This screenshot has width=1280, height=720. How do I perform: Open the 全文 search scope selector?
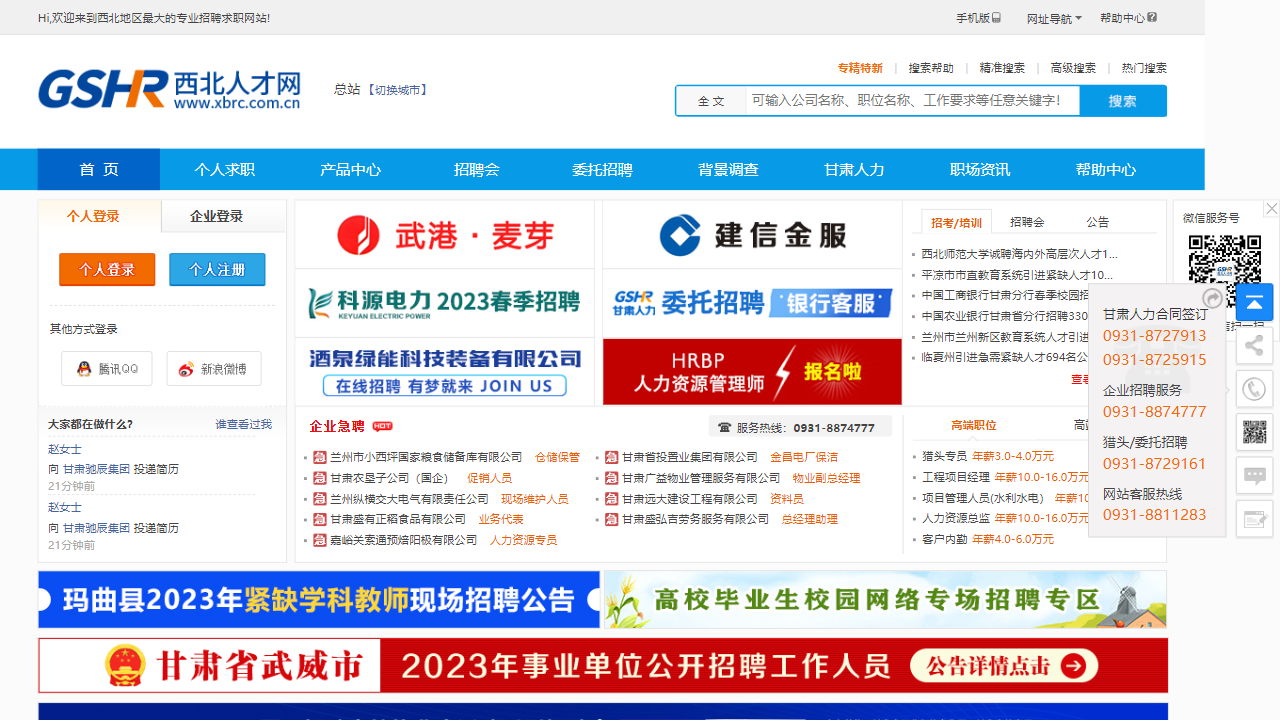point(711,101)
